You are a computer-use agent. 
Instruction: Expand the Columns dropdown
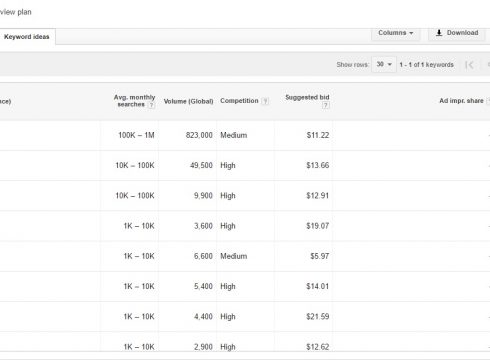pos(396,33)
